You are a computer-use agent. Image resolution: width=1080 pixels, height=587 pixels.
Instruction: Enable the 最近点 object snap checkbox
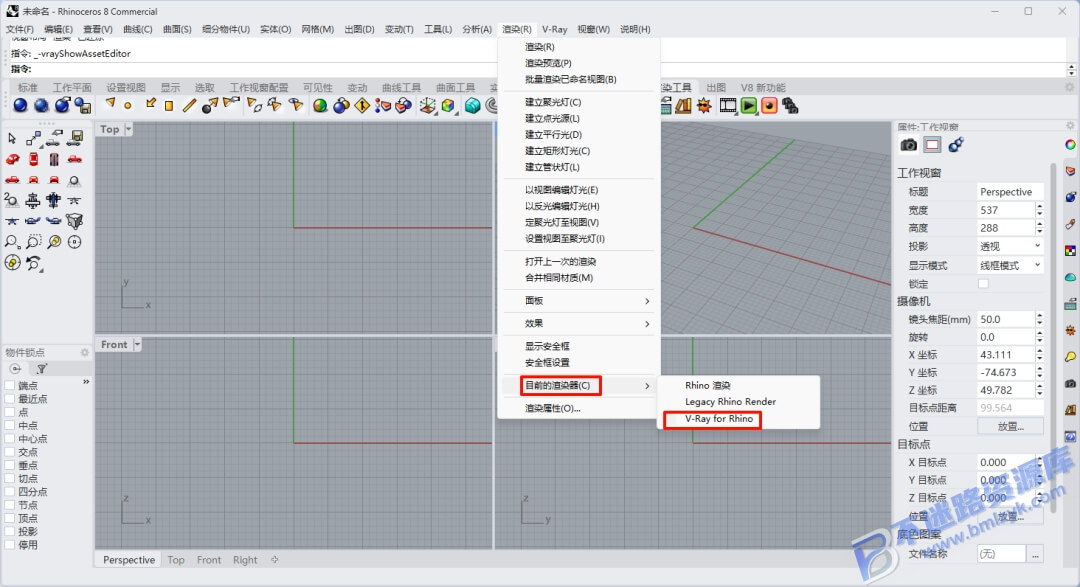(10, 399)
